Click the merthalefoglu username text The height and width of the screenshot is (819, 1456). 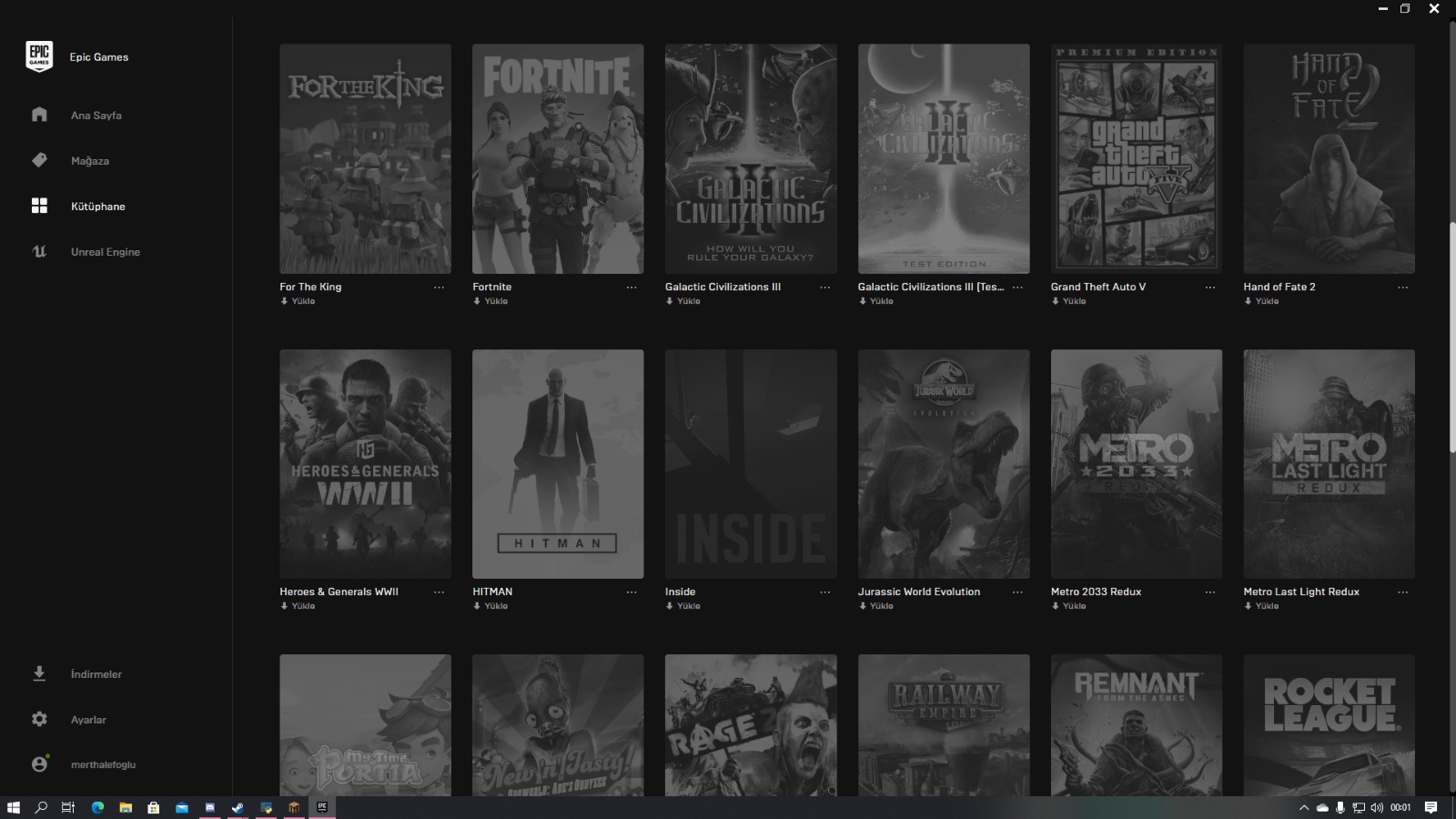104,765
